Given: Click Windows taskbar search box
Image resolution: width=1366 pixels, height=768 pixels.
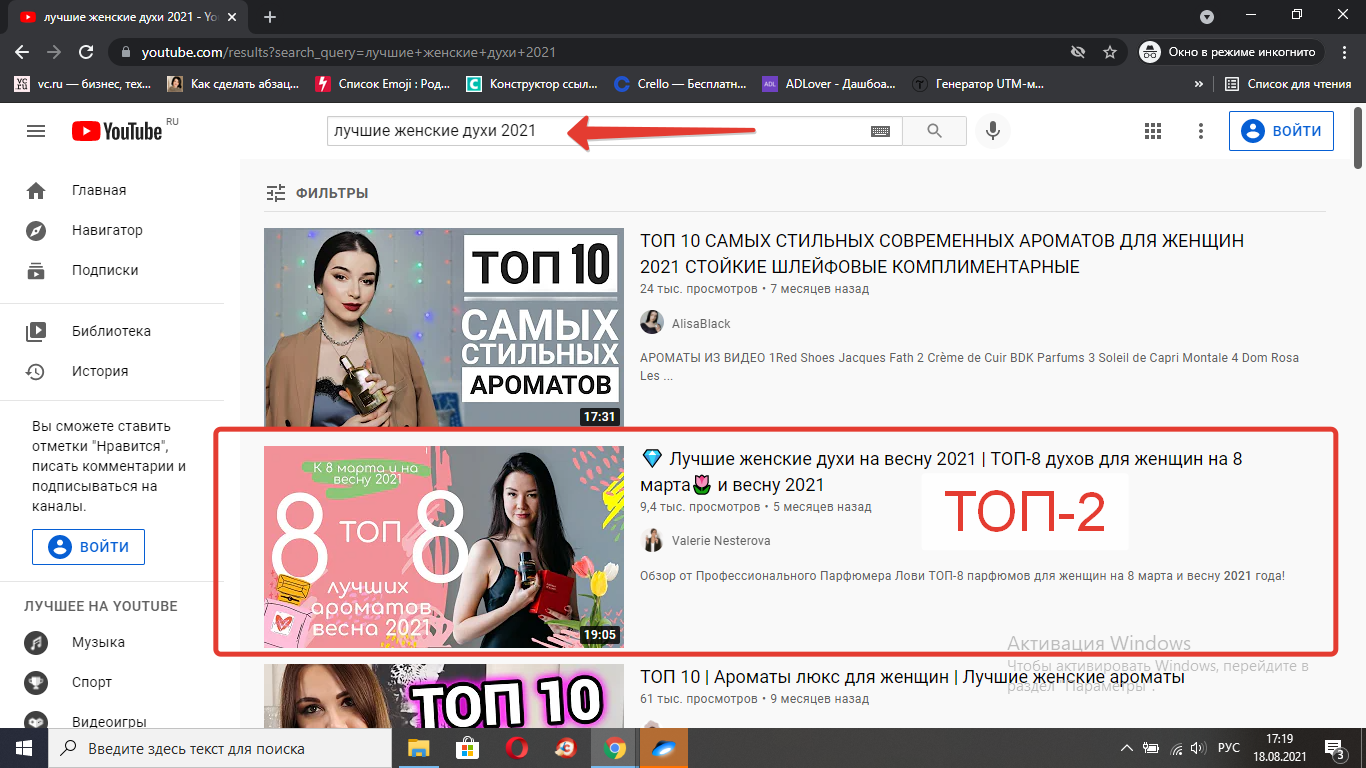Looking at the screenshot, I should (218, 748).
